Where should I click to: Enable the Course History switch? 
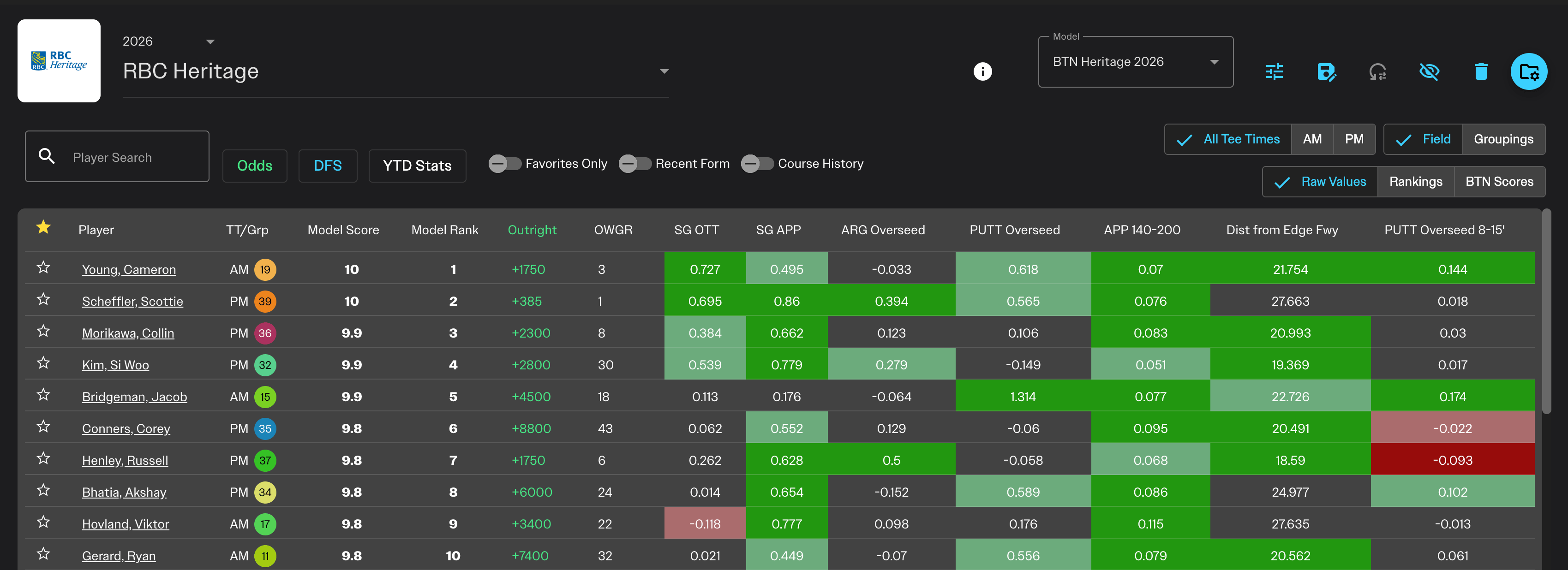pyautogui.click(x=757, y=164)
